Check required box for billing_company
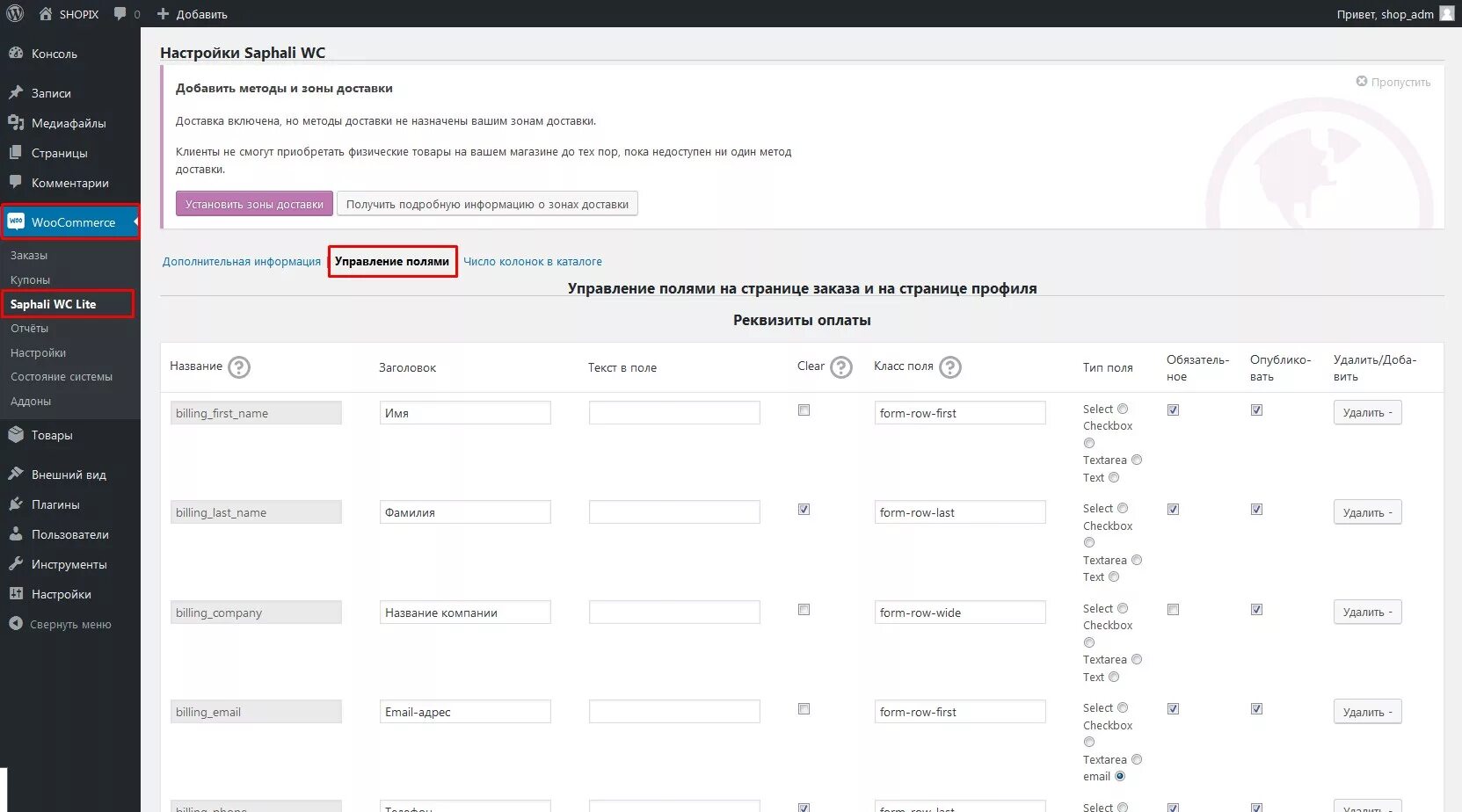 tap(1173, 609)
